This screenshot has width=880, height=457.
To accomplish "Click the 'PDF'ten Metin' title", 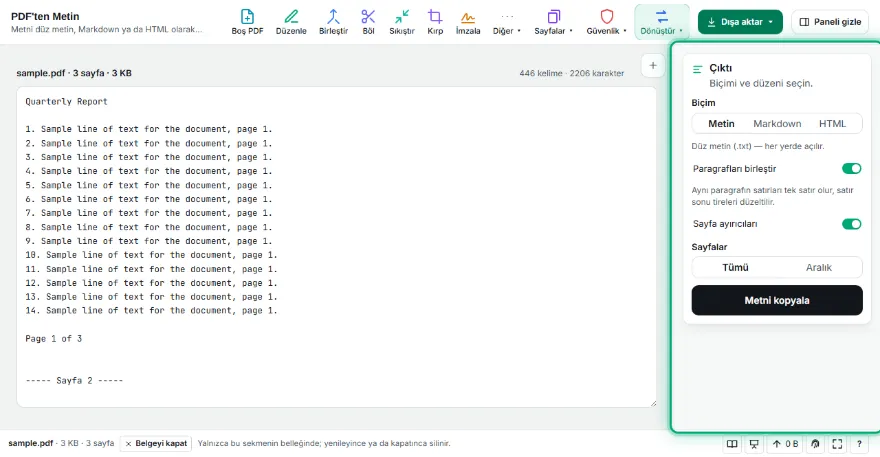I will pyautogui.click(x=45, y=16).
